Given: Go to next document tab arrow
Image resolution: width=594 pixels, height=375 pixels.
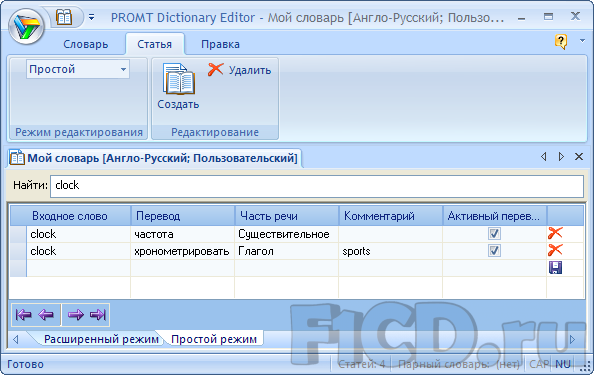Looking at the screenshot, I should tap(561, 156).
